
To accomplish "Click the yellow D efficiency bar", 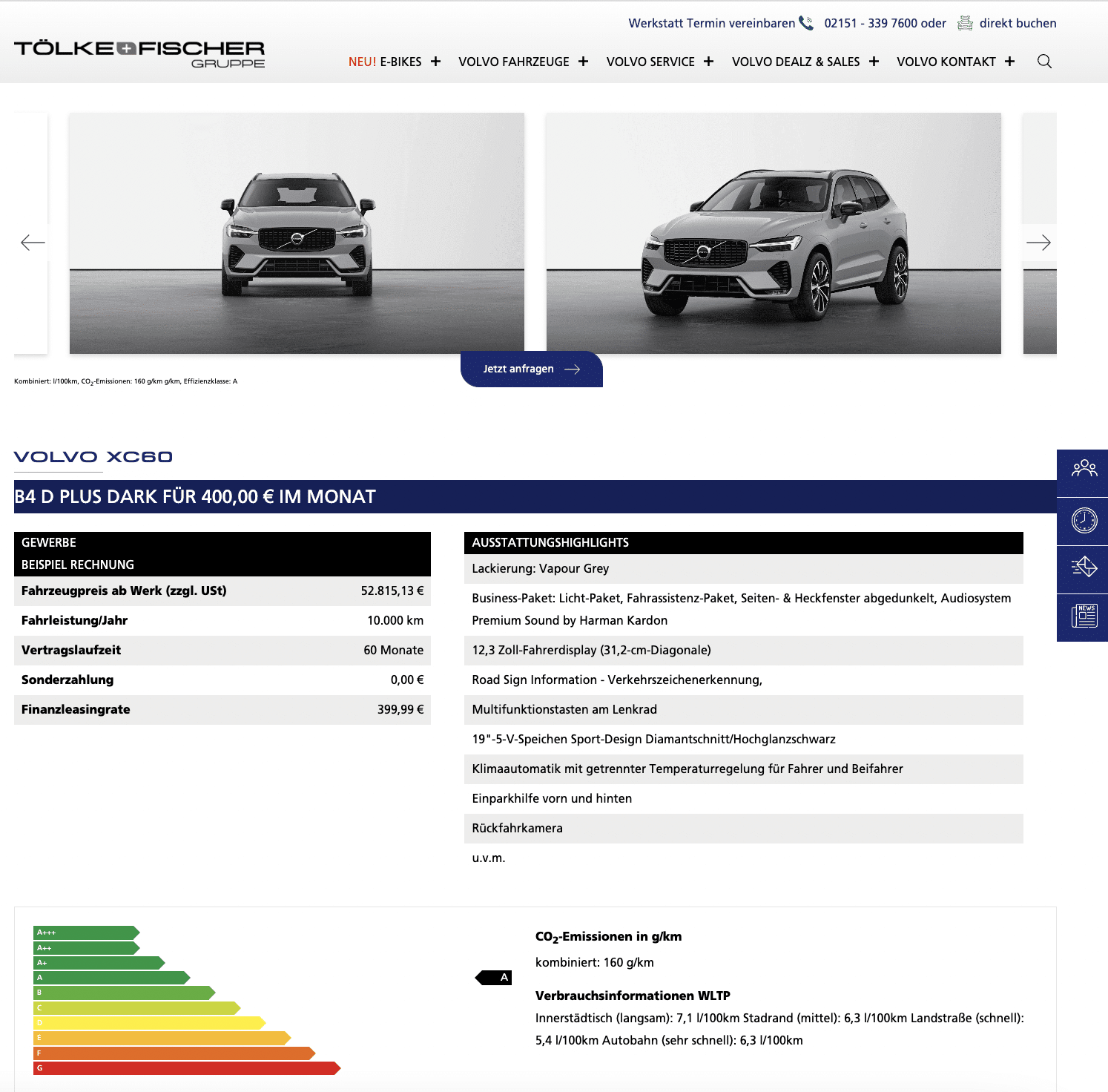I will (149, 1023).
